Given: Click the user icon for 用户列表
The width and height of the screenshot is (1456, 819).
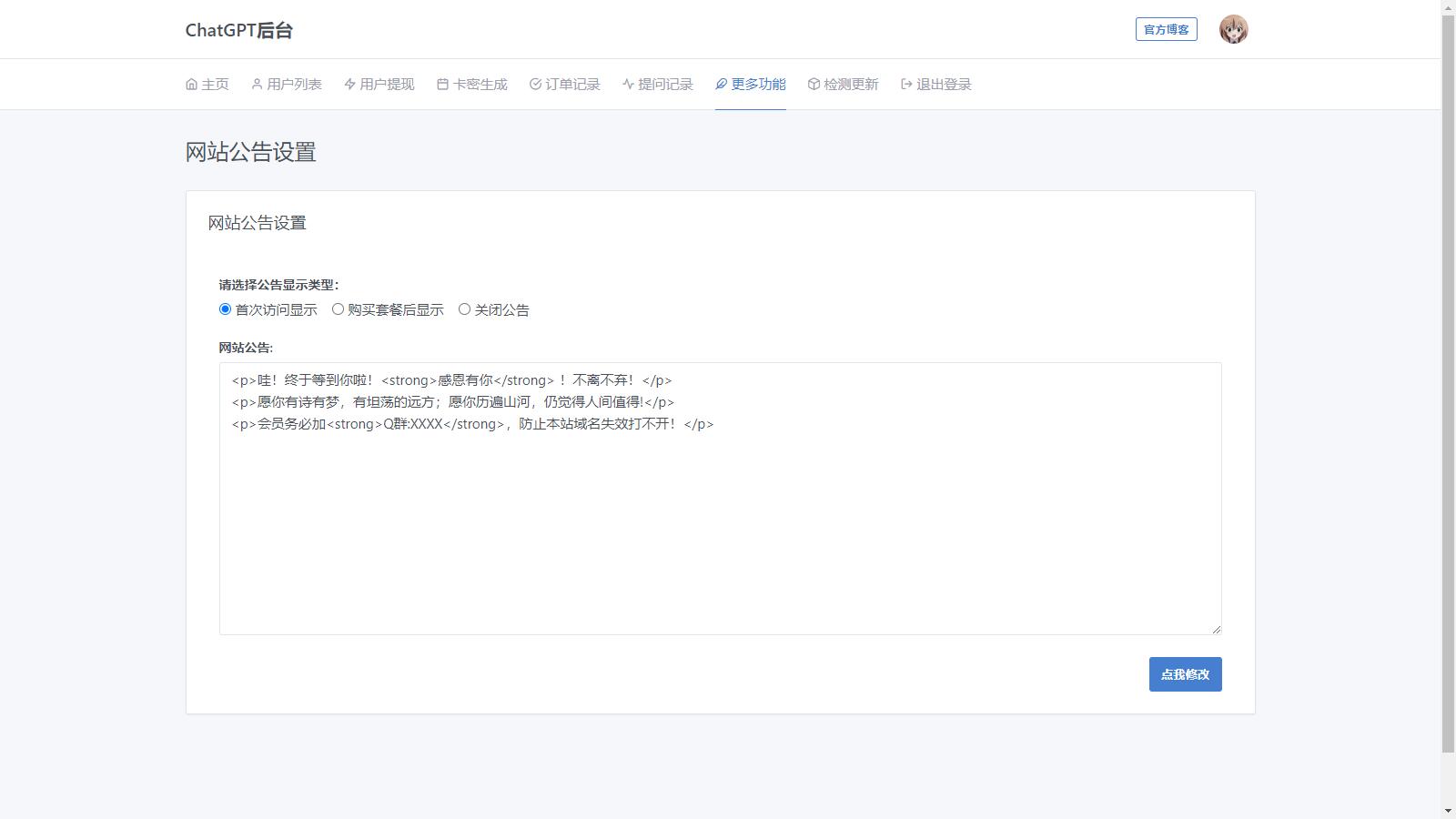Looking at the screenshot, I should 257,85.
